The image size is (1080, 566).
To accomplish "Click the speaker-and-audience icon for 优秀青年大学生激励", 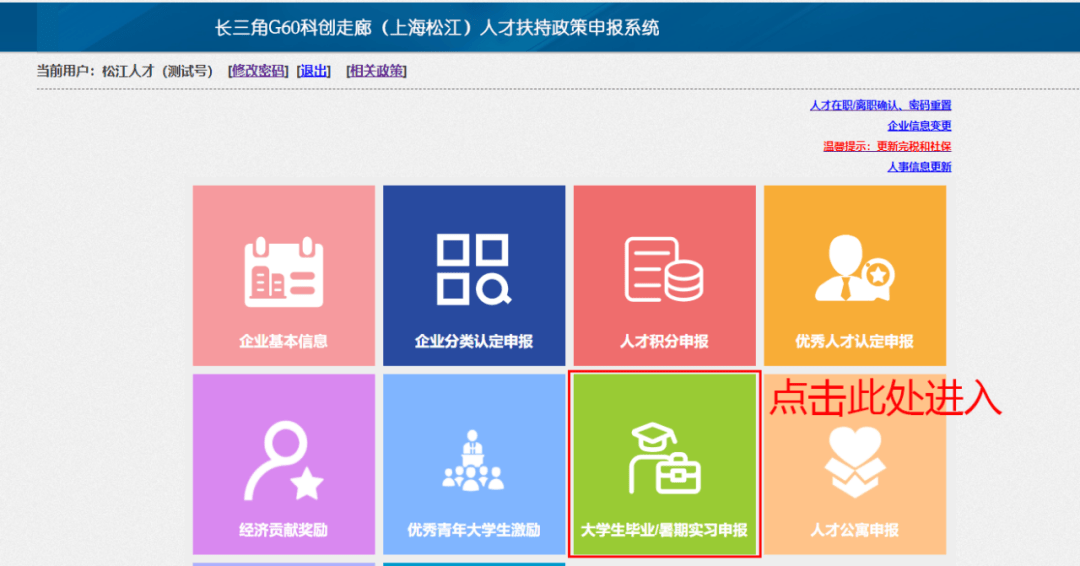I will [474, 462].
